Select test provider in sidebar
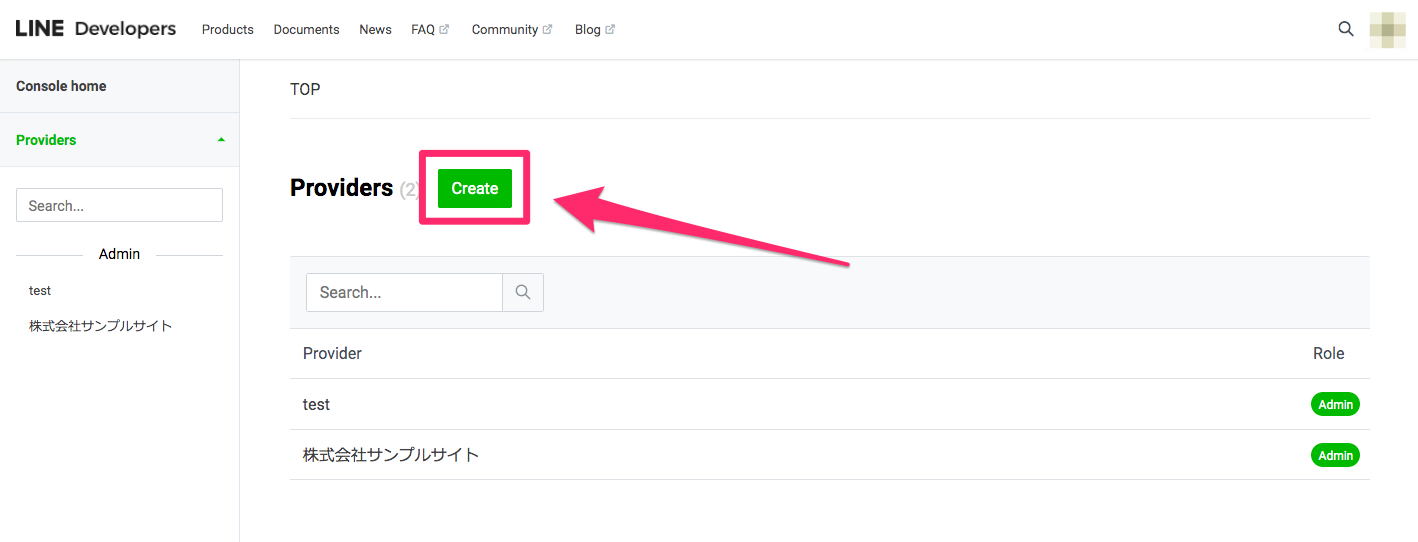 pyautogui.click(x=40, y=291)
